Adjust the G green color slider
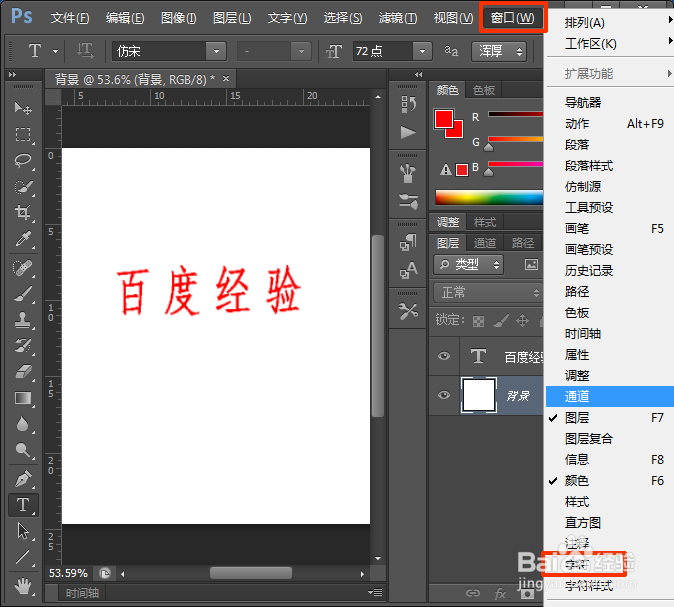The width and height of the screenshot is (674, 607). [488, 147]
